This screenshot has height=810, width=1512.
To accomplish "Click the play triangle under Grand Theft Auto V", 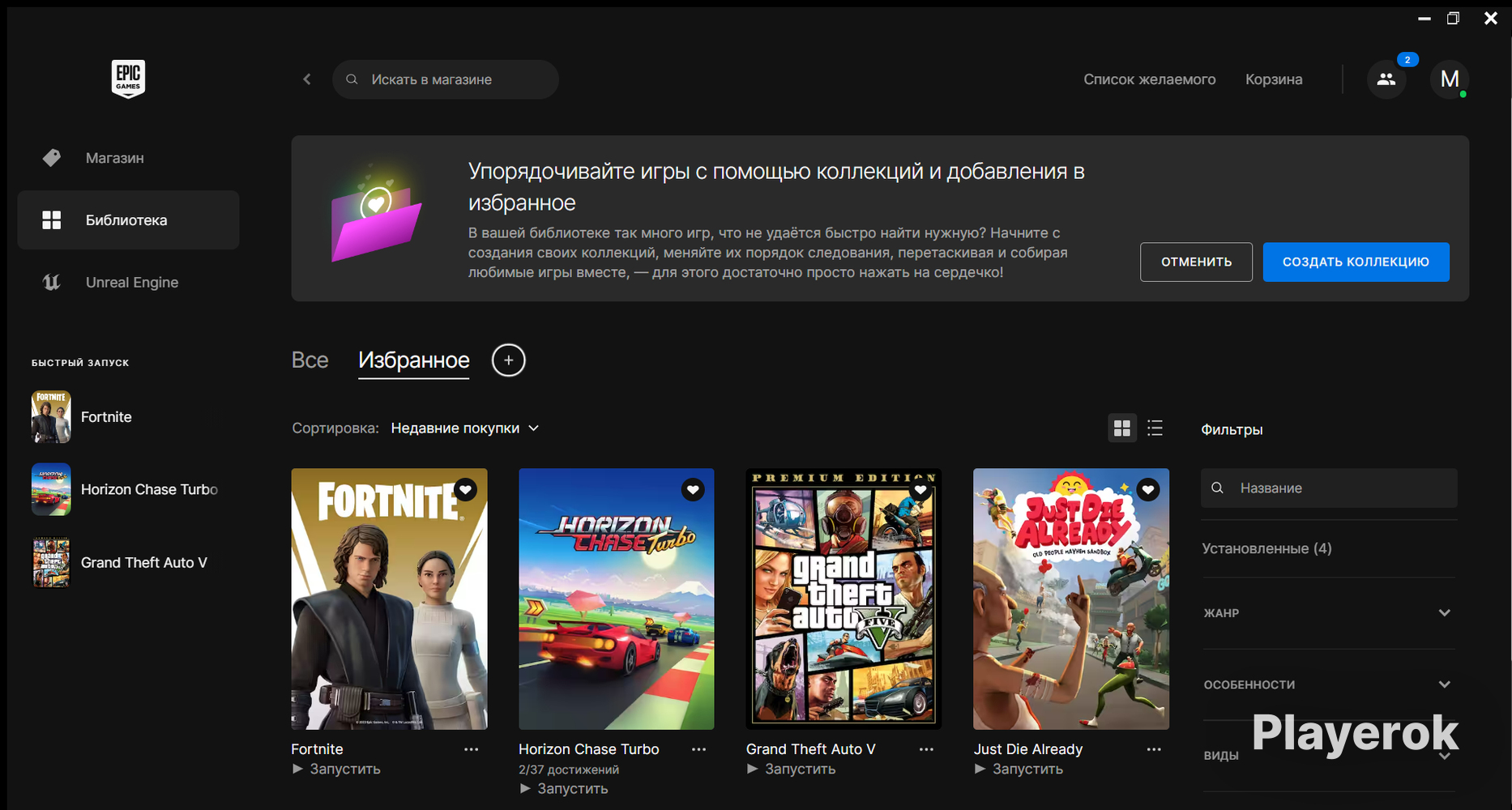I will coord(753,769).
